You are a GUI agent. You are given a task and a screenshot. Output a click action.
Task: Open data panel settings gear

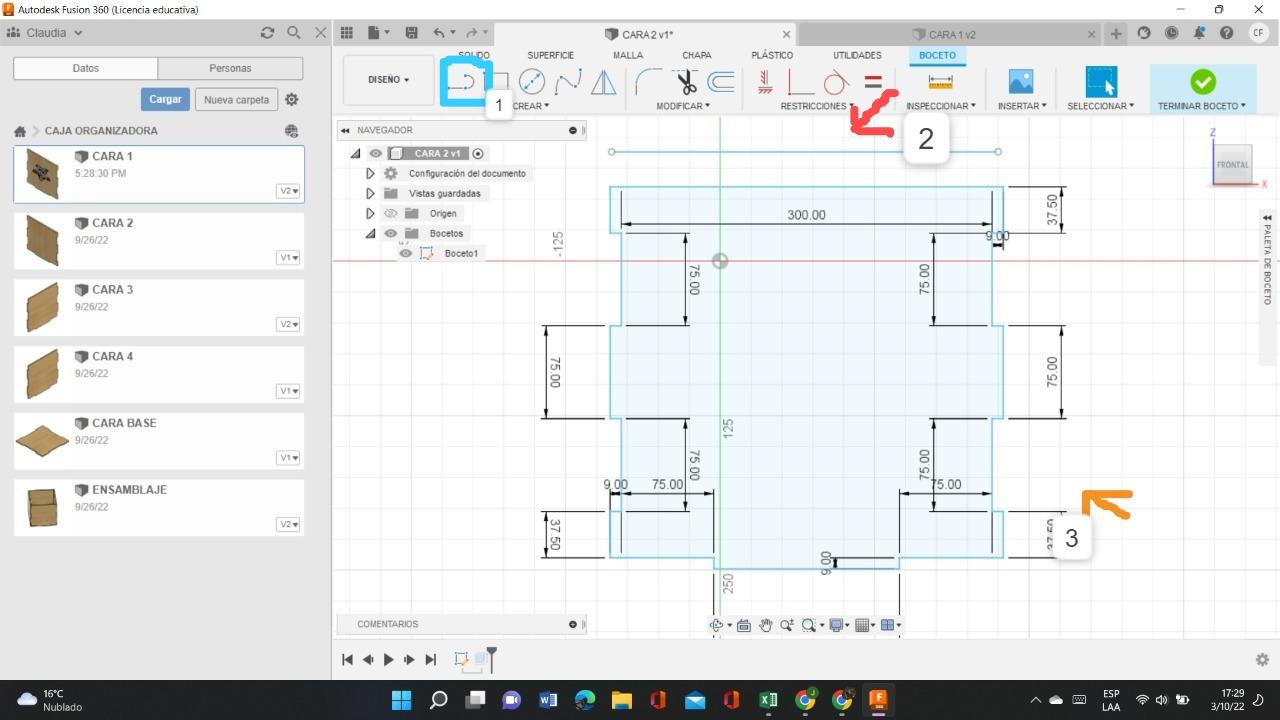coord(292,99)
